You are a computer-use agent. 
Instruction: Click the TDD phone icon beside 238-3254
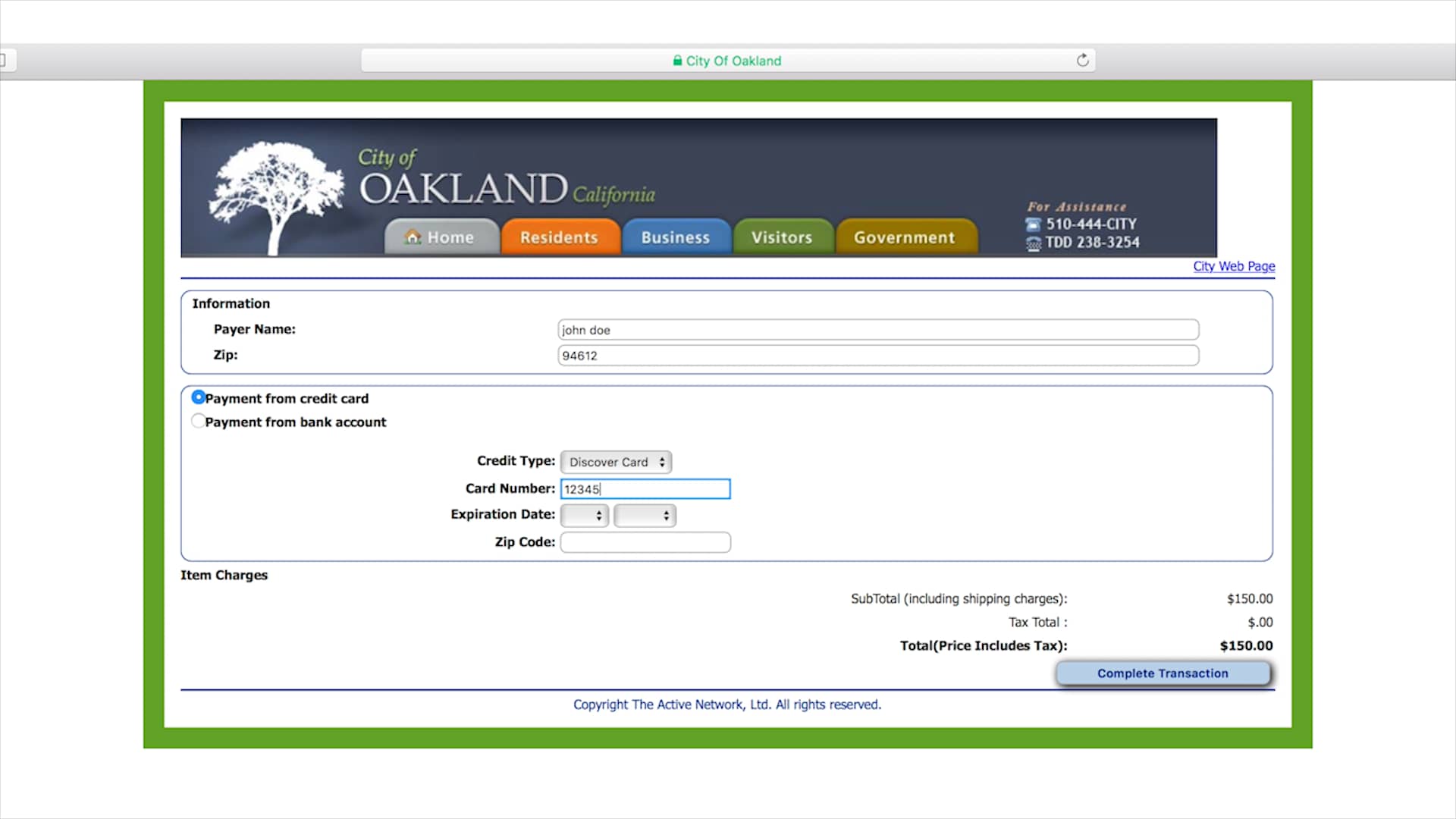1033,243
